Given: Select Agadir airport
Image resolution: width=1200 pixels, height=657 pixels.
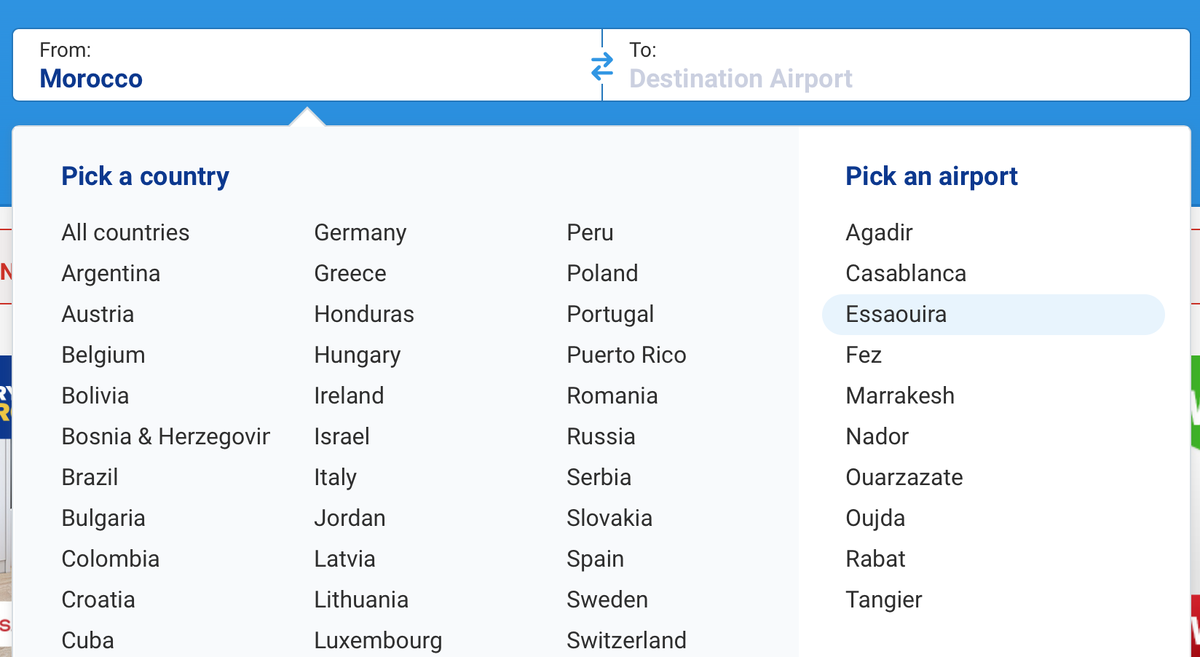Looking at the screenshot, I should [879, 233].
